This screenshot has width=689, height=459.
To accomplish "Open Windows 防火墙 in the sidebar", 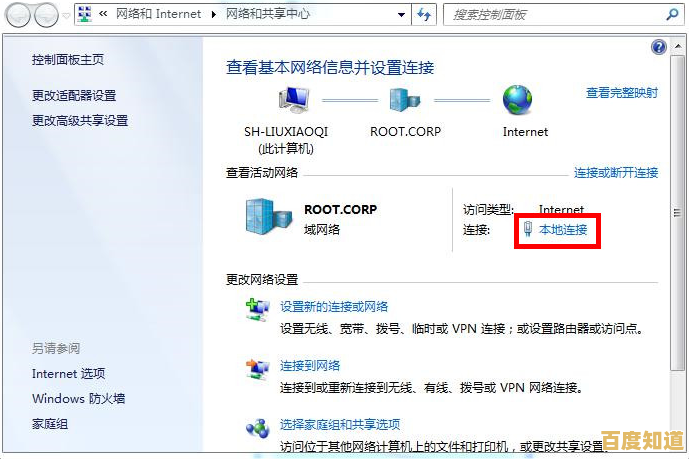I will tap(79, 399).
